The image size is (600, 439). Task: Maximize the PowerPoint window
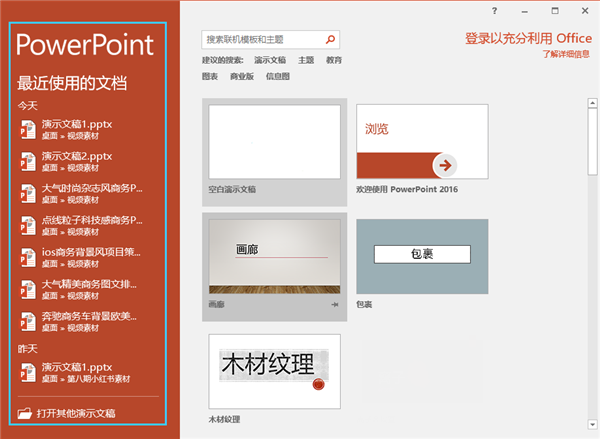[x=555, y=11]
